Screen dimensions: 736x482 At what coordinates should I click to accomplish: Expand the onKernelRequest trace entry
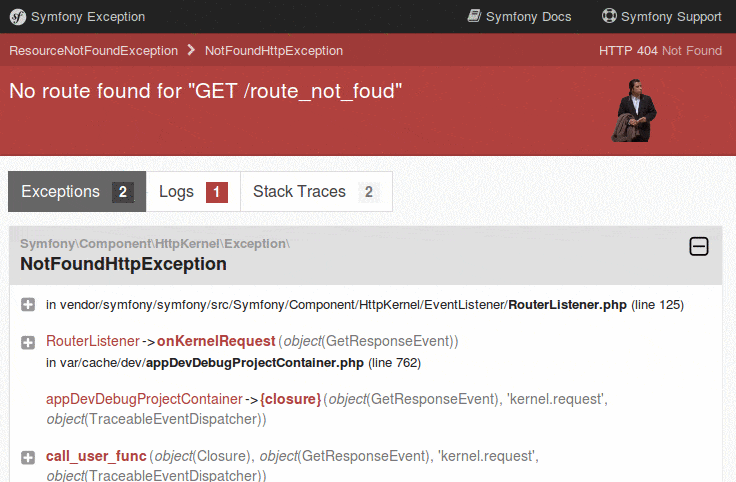coord(28,343)
